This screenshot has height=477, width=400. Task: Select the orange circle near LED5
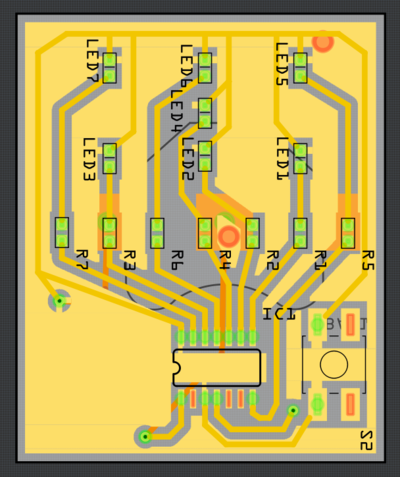[323, 42]
